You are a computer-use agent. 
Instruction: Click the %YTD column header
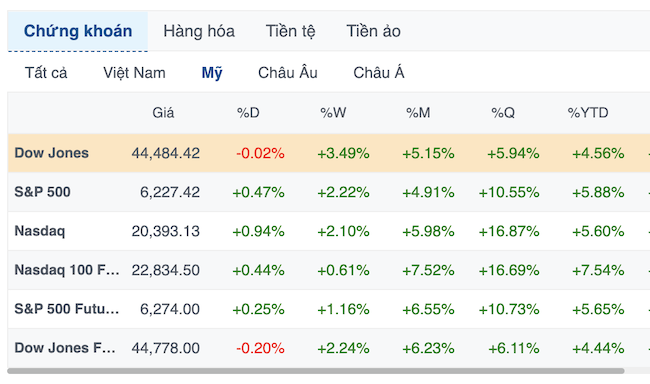tap(588, 113)
